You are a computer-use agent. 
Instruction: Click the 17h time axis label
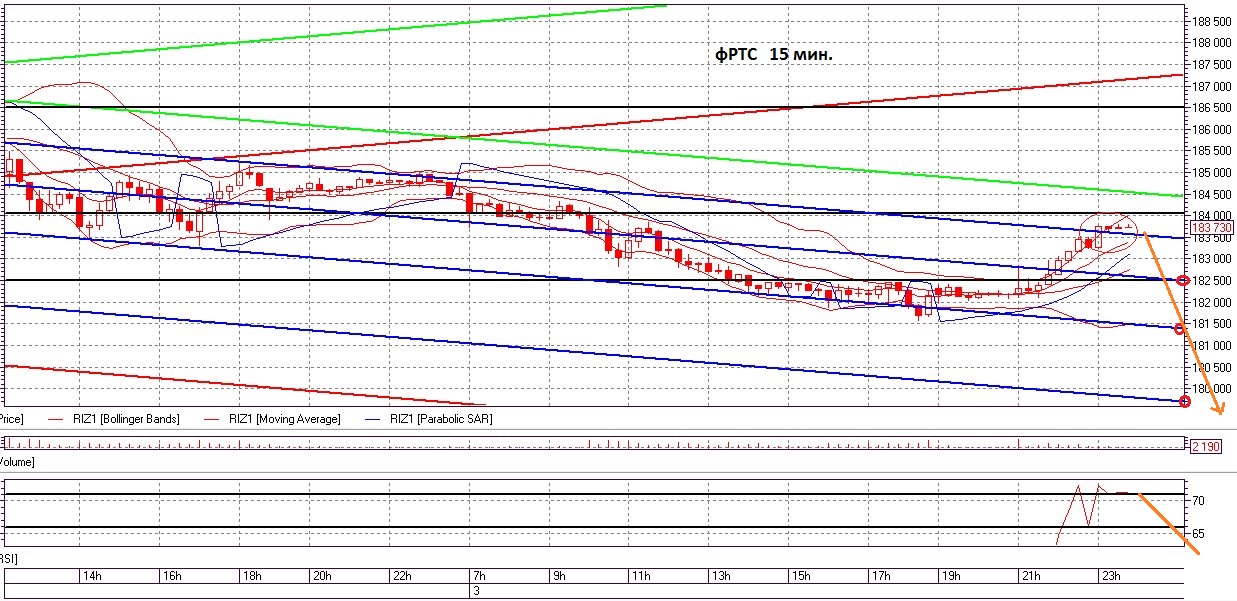pyautogui.click(x=881, y=576)
